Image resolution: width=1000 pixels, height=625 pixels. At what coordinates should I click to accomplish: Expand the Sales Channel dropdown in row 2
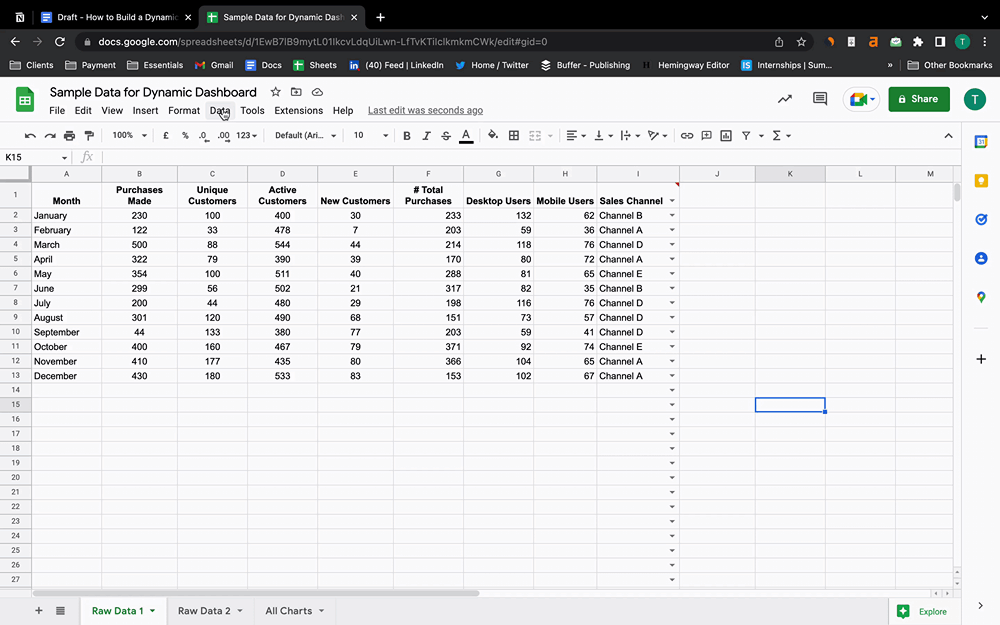(672, 216)
